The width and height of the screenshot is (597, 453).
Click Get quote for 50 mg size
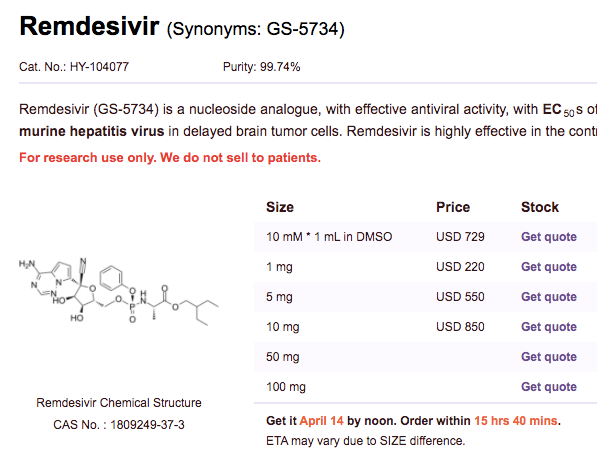(549, 357)
